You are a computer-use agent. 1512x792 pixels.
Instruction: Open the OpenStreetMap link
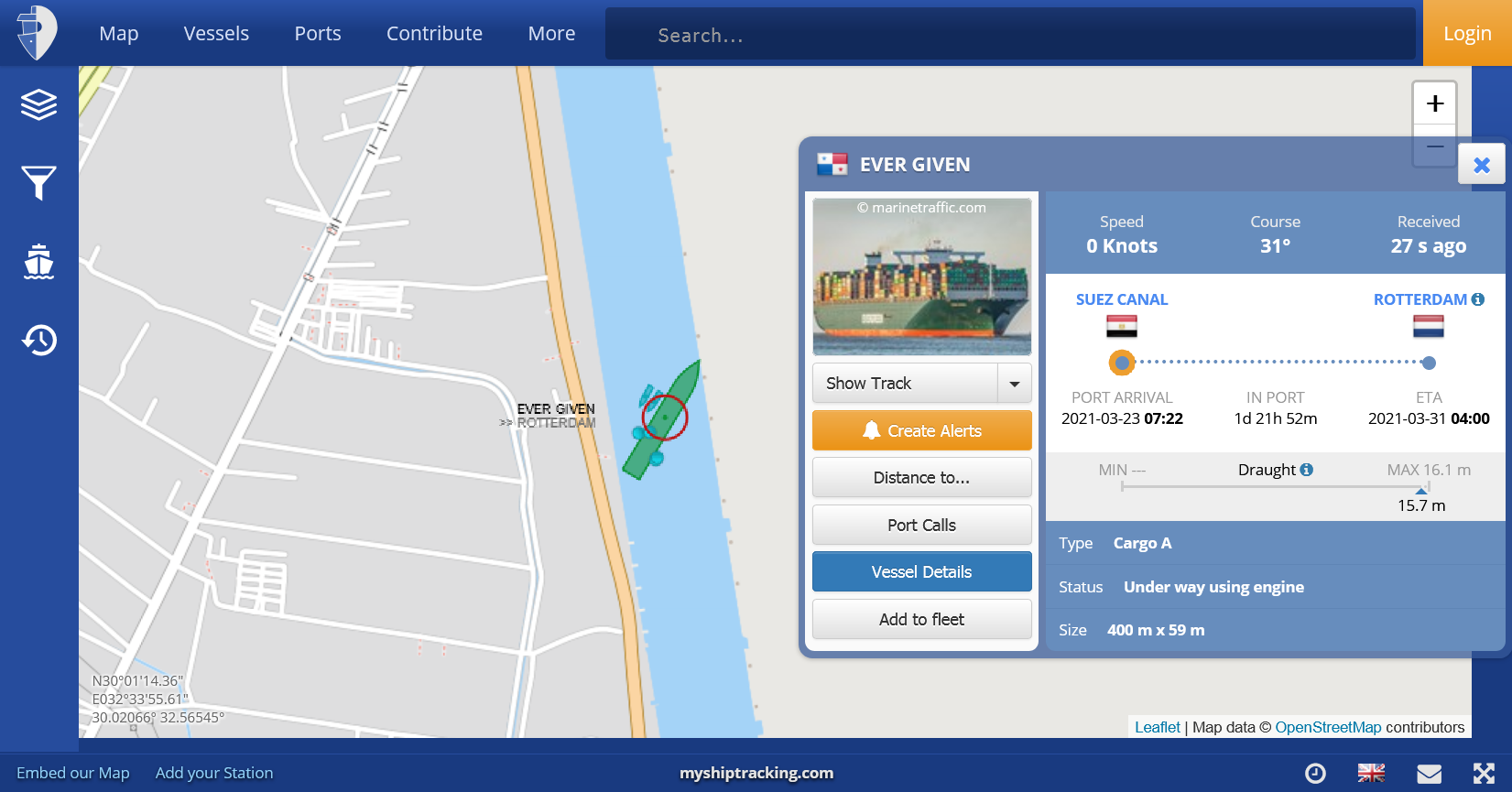pos(1328,727)
